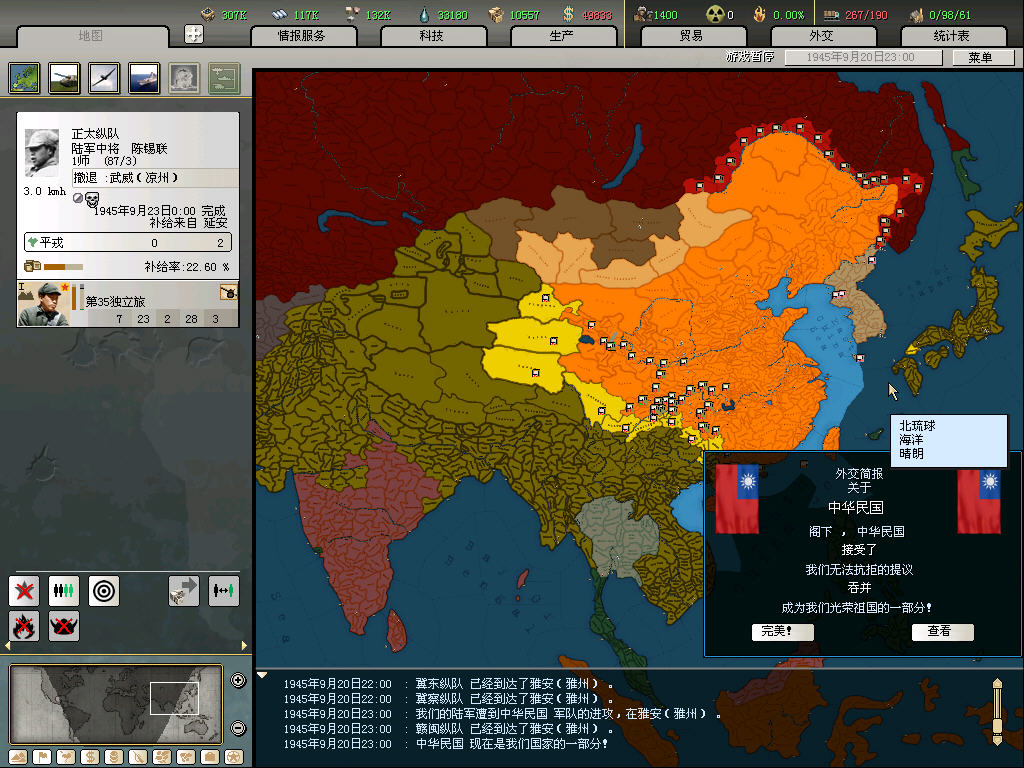Viewport: 1024px width, 768px height.
Task: Select the terrain mountain map mode
Action: [18, 757]
